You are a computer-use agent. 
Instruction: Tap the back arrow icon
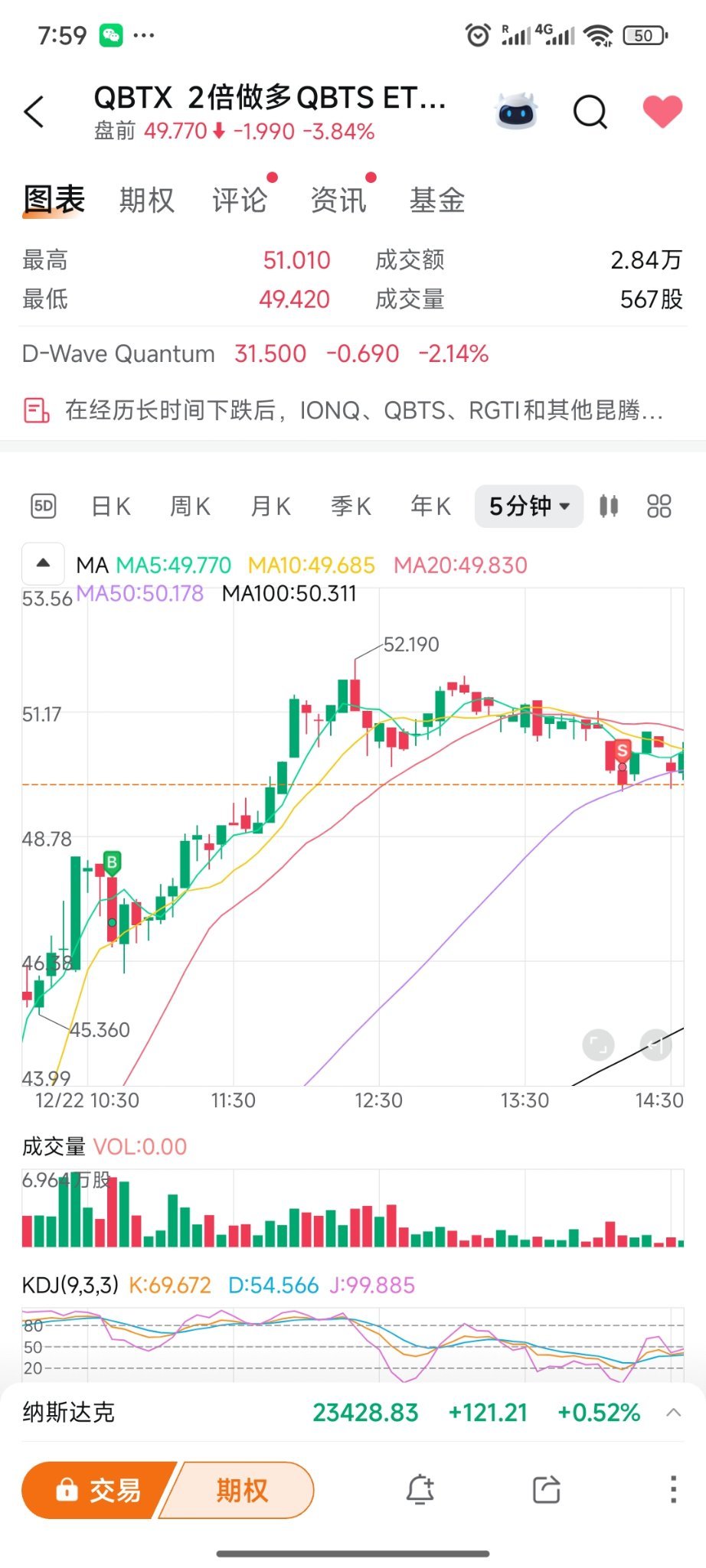tap(34, 112)
